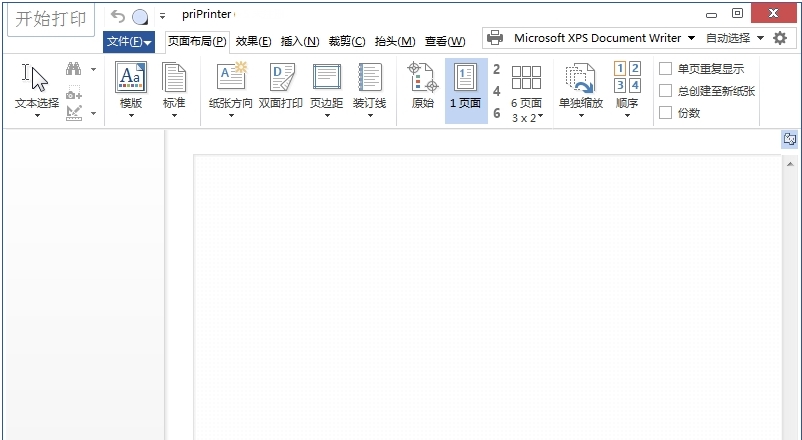Image resolution: width=802 pixels, height=440 pixels.
Task: Undo the last action with arrow icon
Action: pyautogui.click(x=118, y=17)
